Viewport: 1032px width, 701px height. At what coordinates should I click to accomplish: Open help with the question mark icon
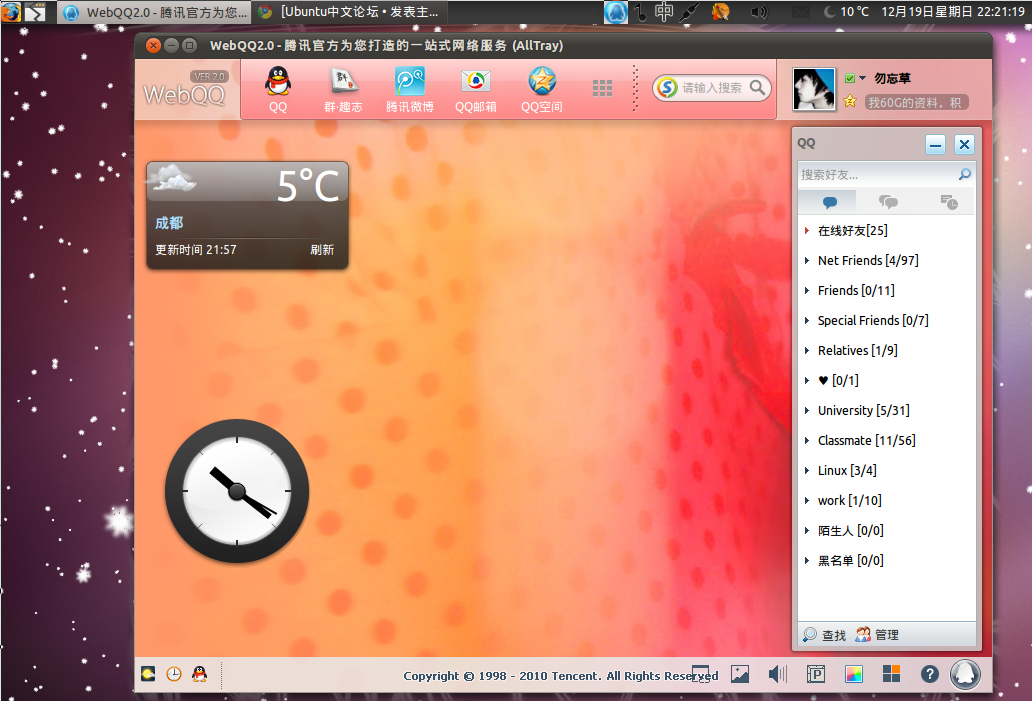(929, 674)
